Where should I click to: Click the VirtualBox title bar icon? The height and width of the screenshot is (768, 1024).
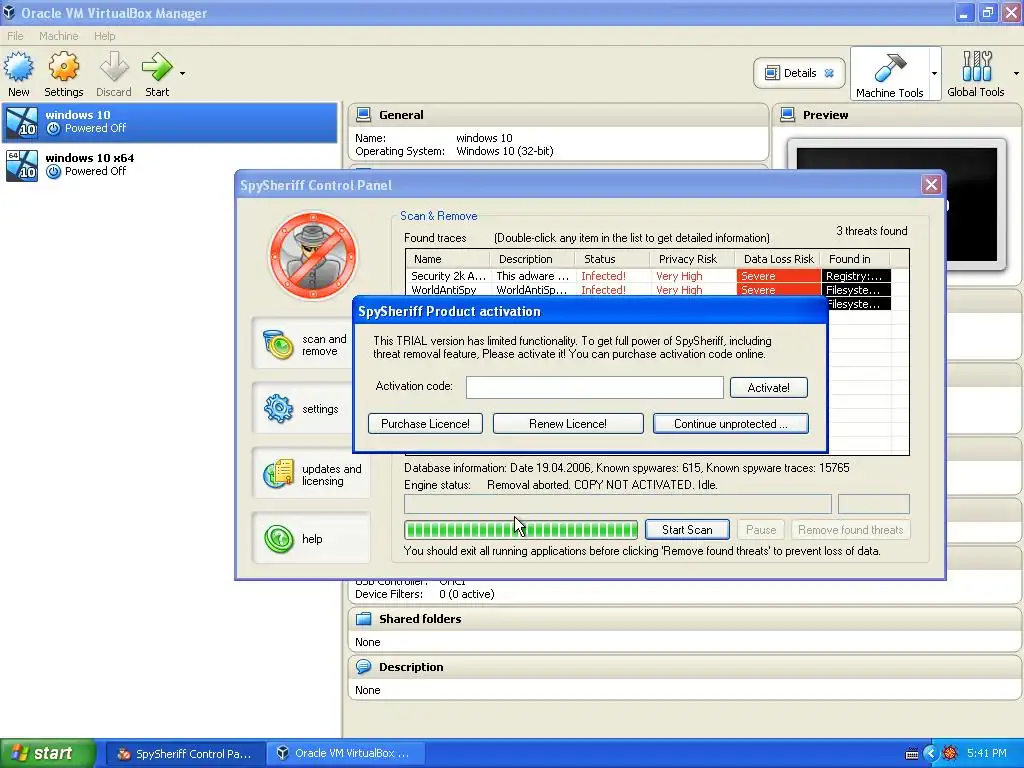coord(8,12)
